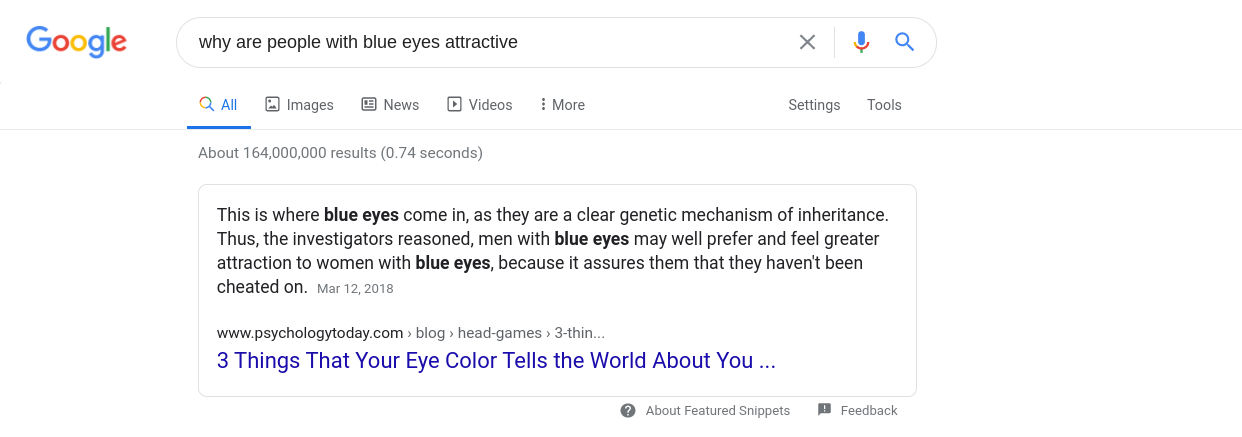The height and width of the screenshot is (437, 1242).
Task: Focus the search query input field
Action: coord(490,42)
